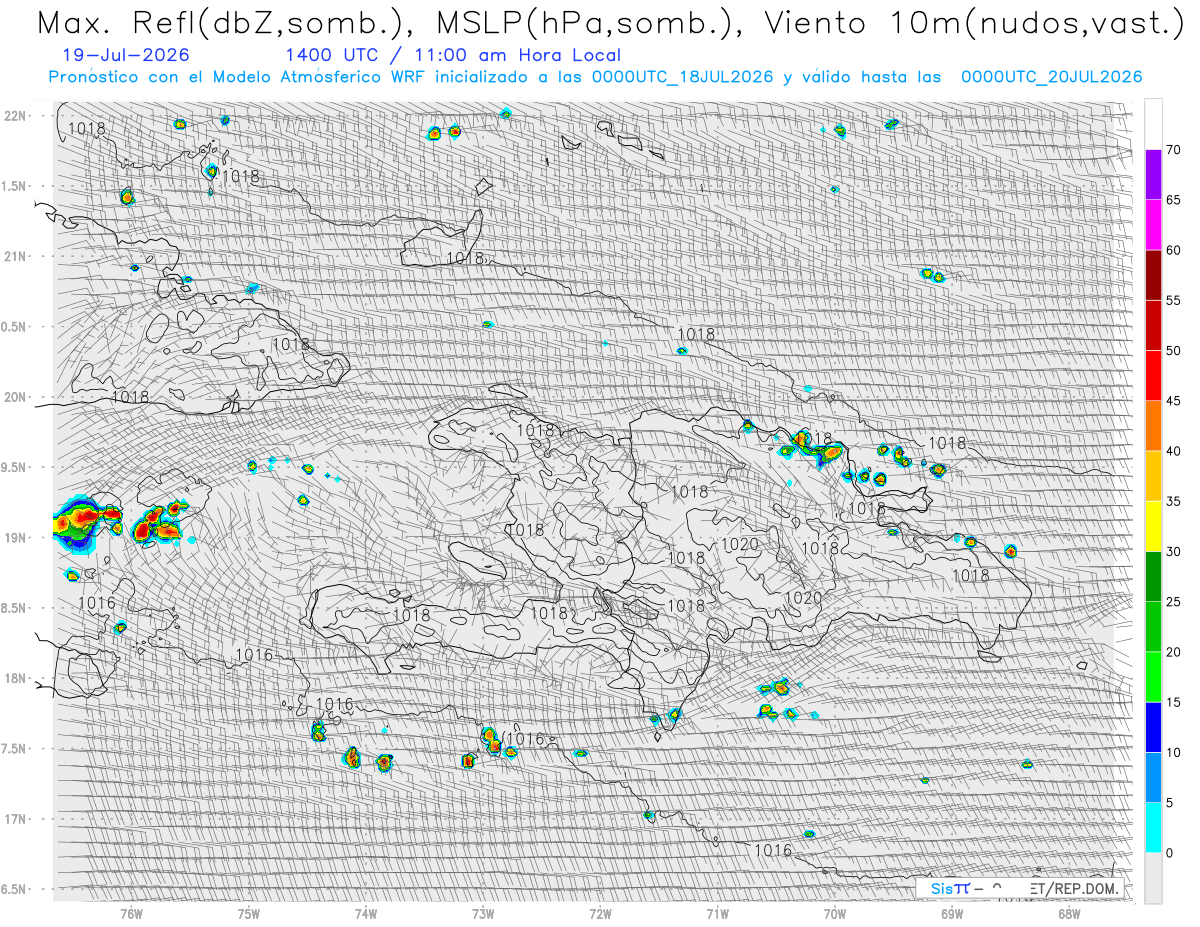This screenshot has height=927, width=1200.
Task: Click the 21N latitude axis label
Action: [x=17, y=256]
